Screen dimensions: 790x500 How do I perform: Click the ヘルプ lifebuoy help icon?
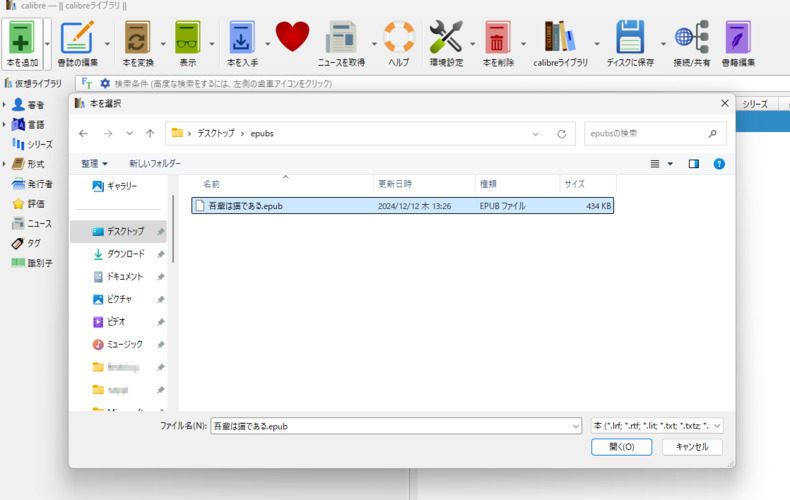tap(399, 36)
